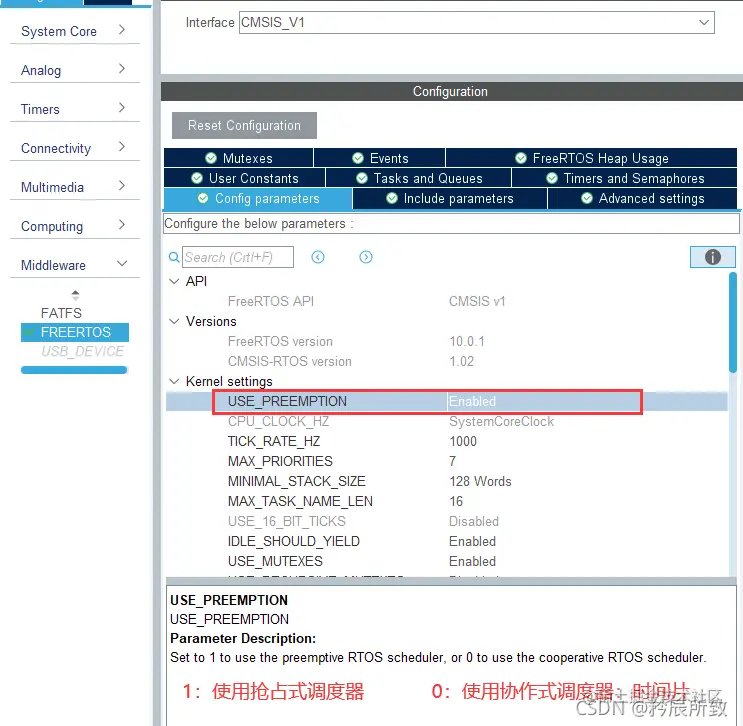Click the MAX_TASK_NAME_LEN value 16
The height and width of the screenshot is (726, 743).
coord(456,501)
